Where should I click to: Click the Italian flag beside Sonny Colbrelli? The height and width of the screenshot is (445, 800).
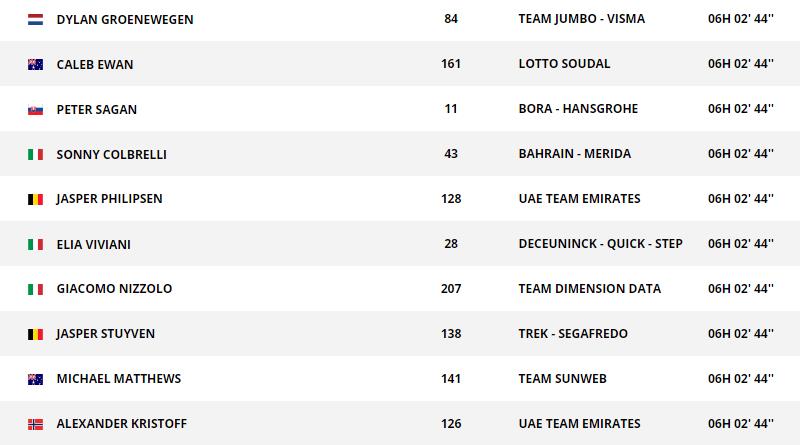pyautogui.click(x=35, y=155)
